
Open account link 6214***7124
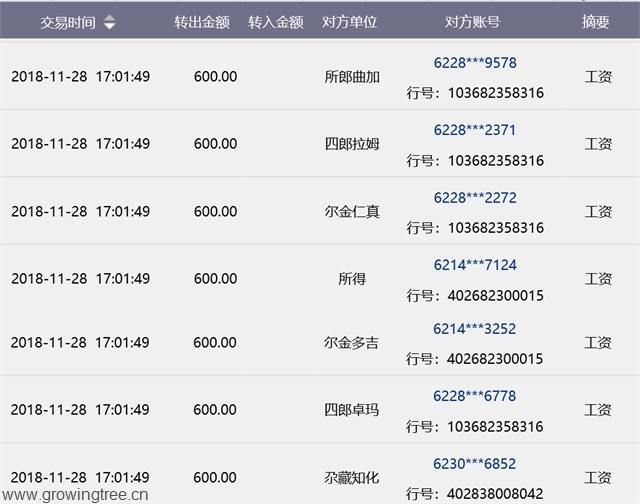474,265
